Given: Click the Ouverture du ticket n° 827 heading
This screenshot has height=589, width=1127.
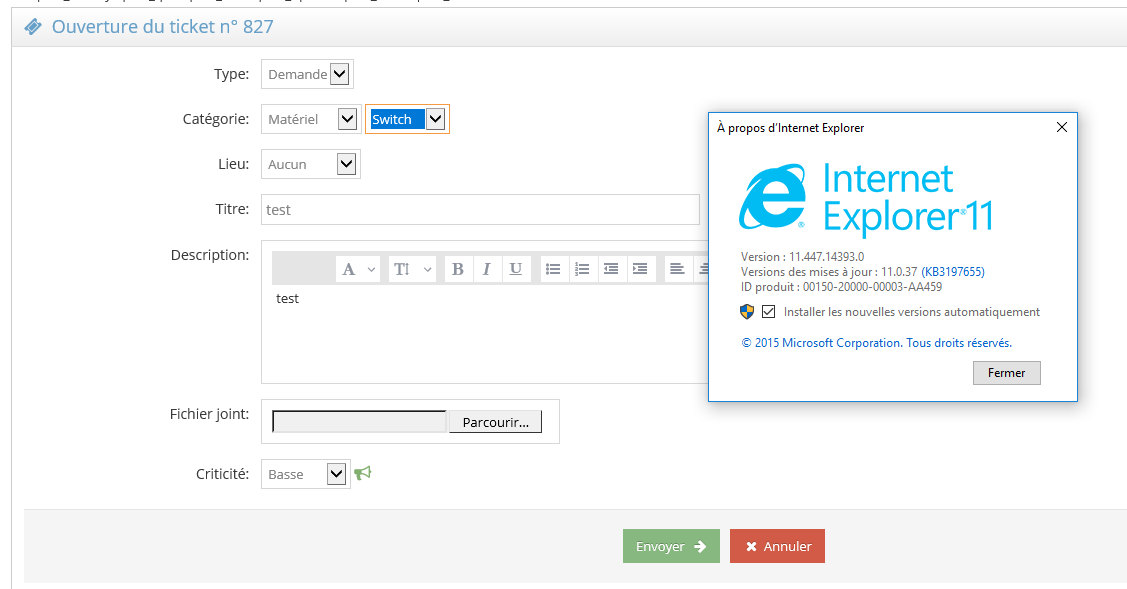Looking at the screenshot, I should coord(162,27).
